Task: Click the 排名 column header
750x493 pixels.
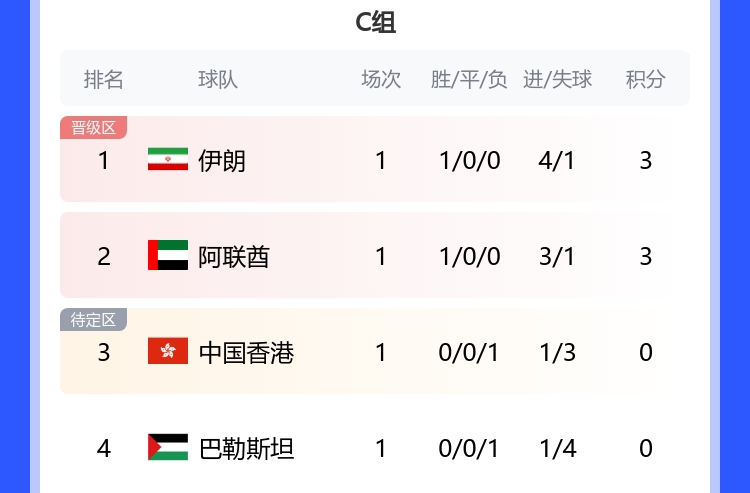Action: [x=103, y=79]
